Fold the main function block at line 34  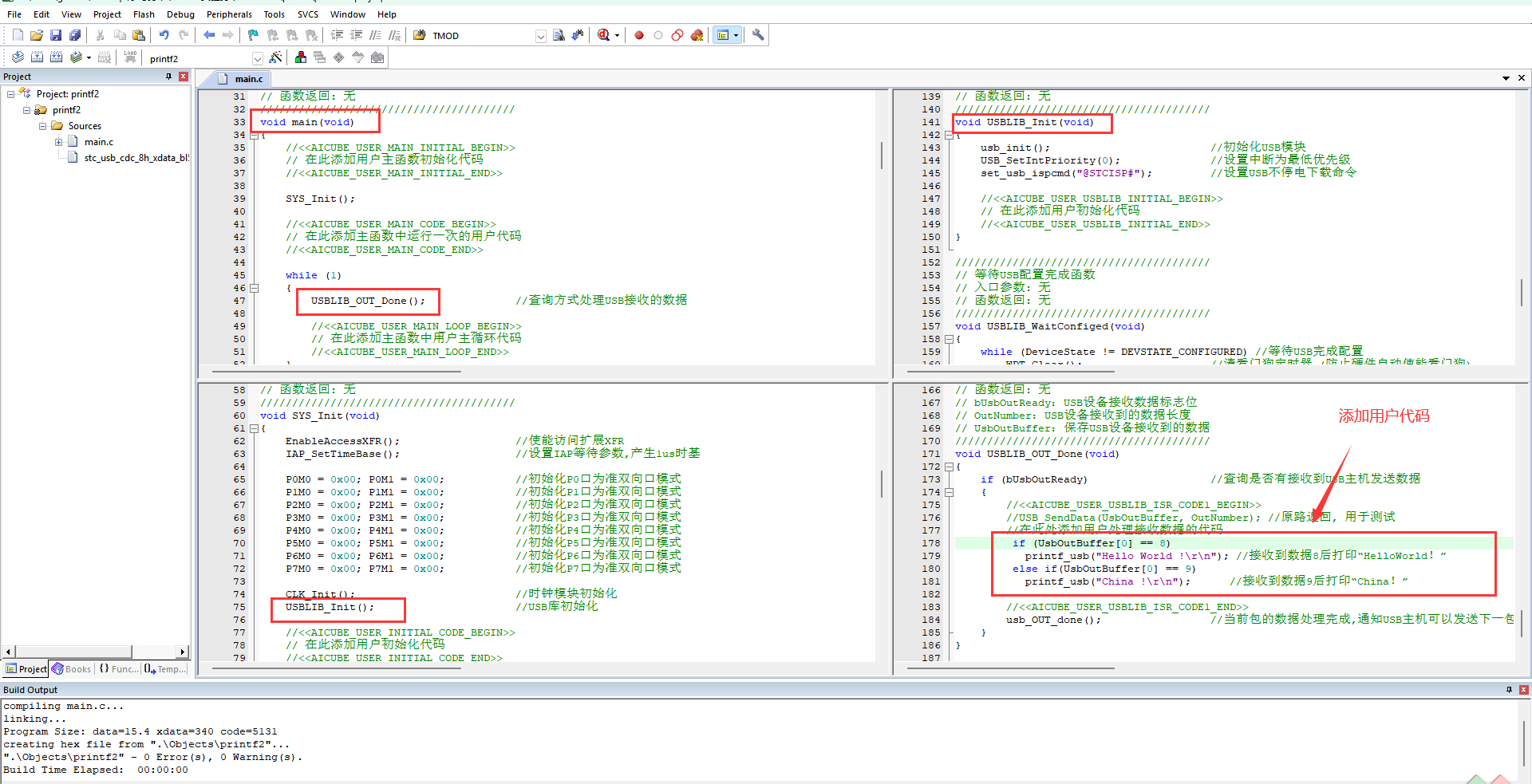(x=255, y=136)
